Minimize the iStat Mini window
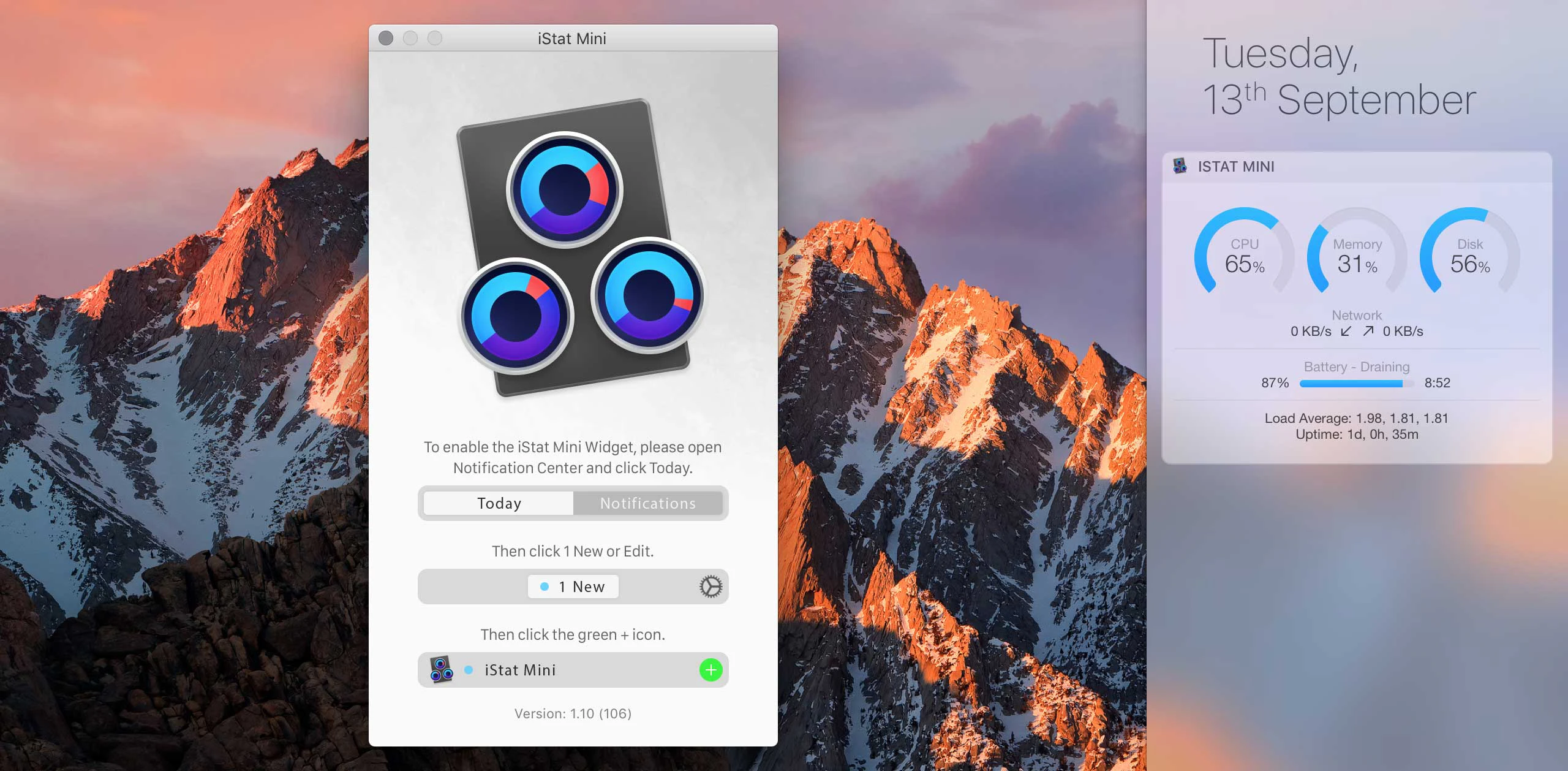This screenshot has width=1568, height=771. [x=410, y=39]
